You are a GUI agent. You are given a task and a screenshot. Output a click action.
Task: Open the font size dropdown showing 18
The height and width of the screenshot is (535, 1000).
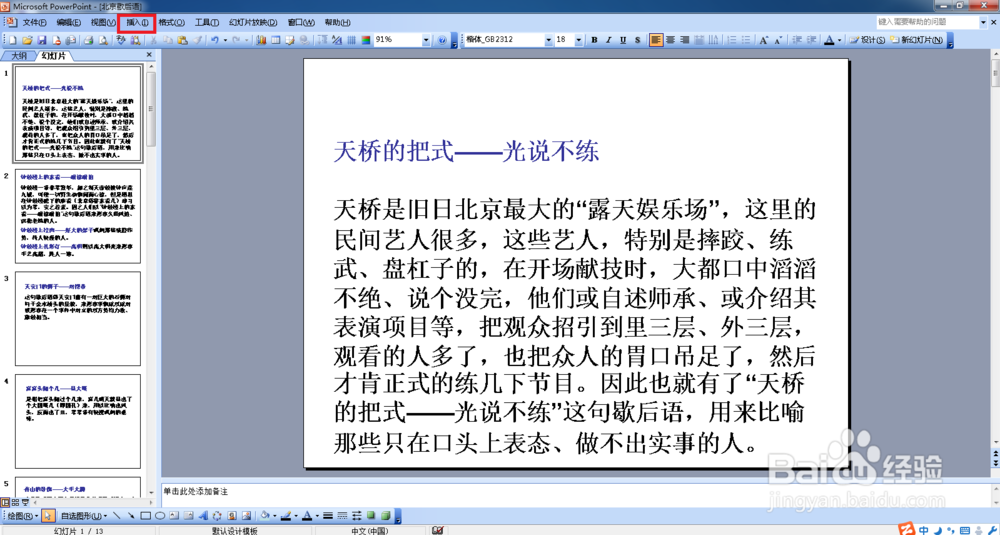[578, 40]
